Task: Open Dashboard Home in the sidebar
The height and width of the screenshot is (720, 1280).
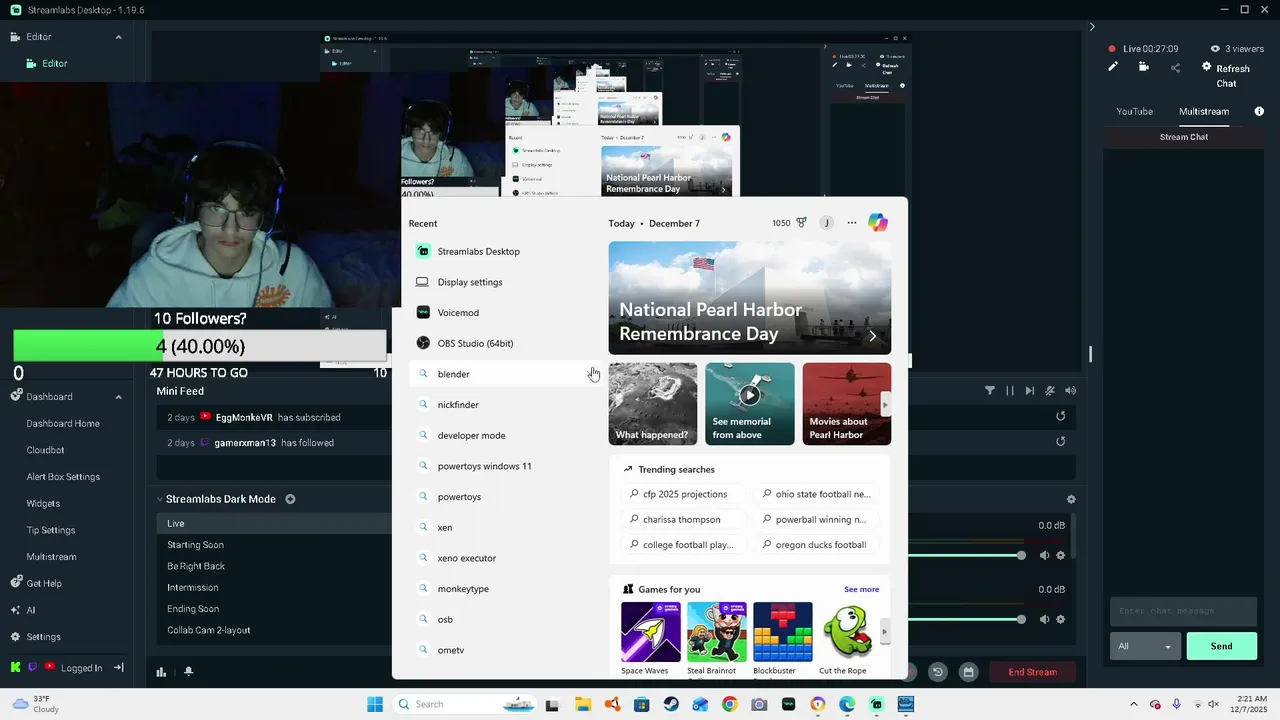Action: click(x=63, y=423)
